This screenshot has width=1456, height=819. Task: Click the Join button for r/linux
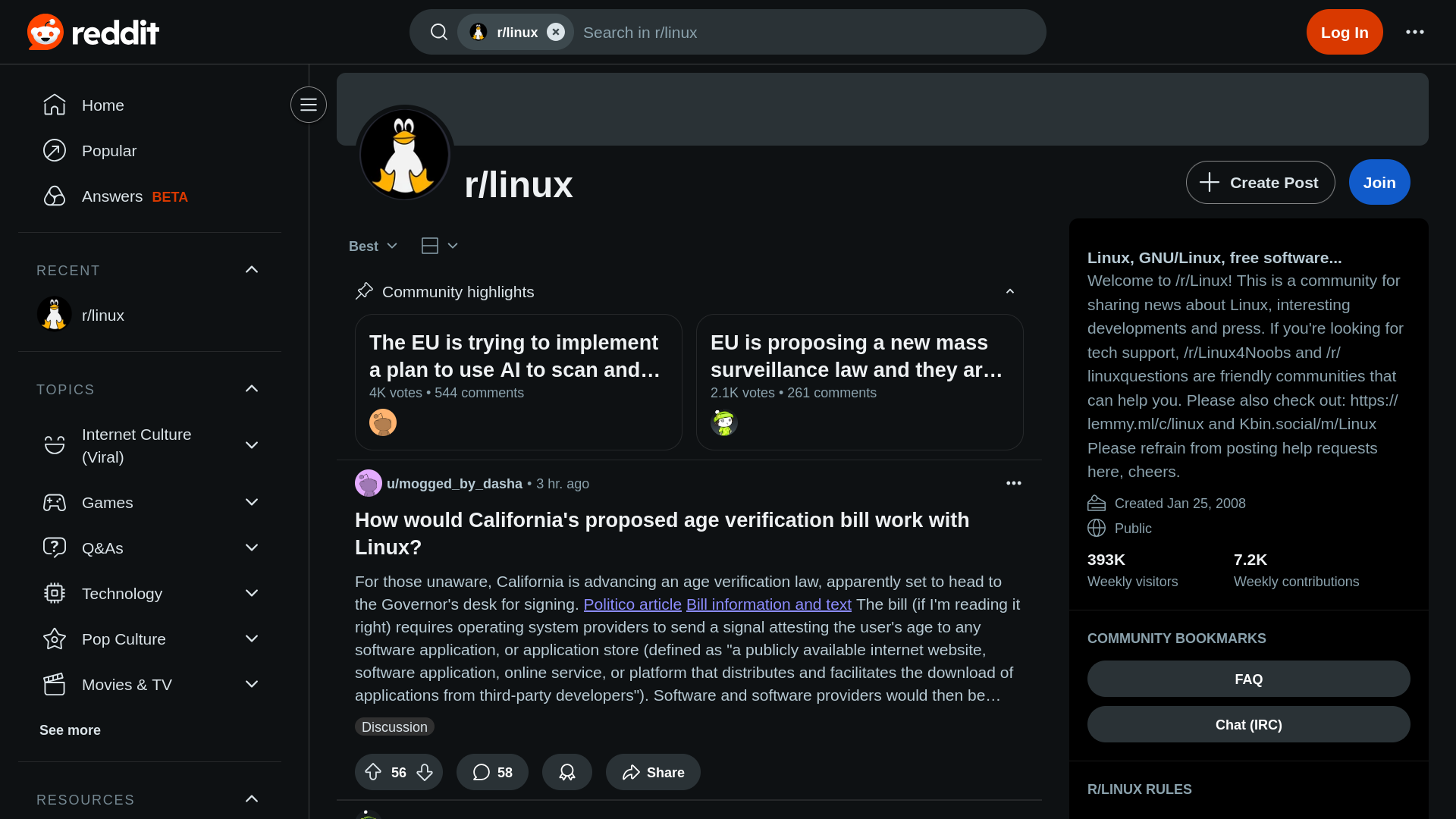pyautogui.click(x=1379, y=182)
